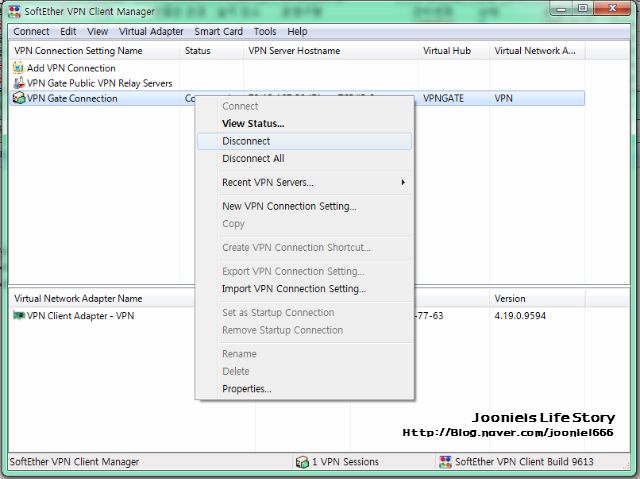This screenshot has height=479, width=640.
Task: Click the VPN Gate Public VPN Relay Servers icon
Action: 19,83
